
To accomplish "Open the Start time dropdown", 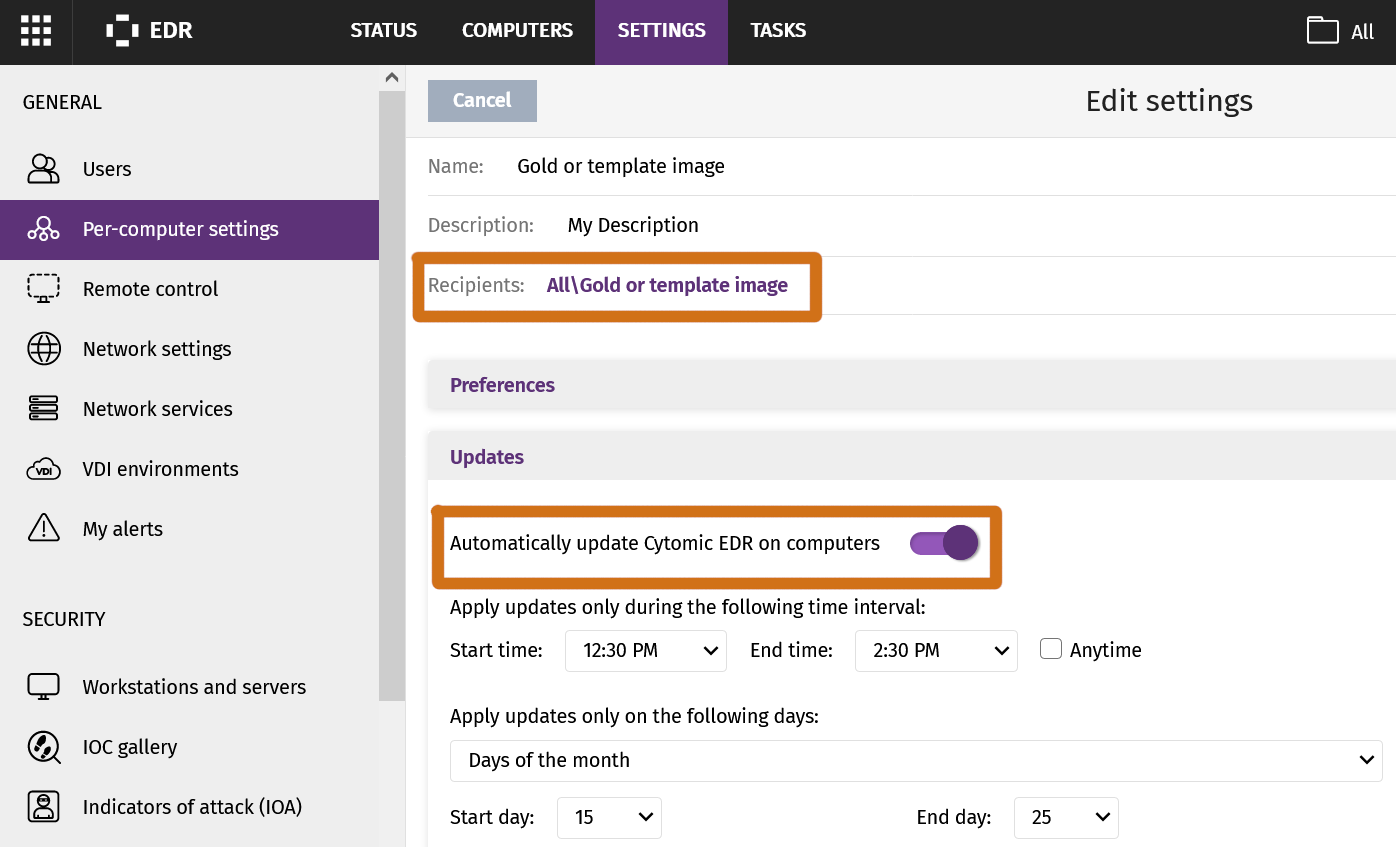I will pyautogui.click(x=646, y=650).
